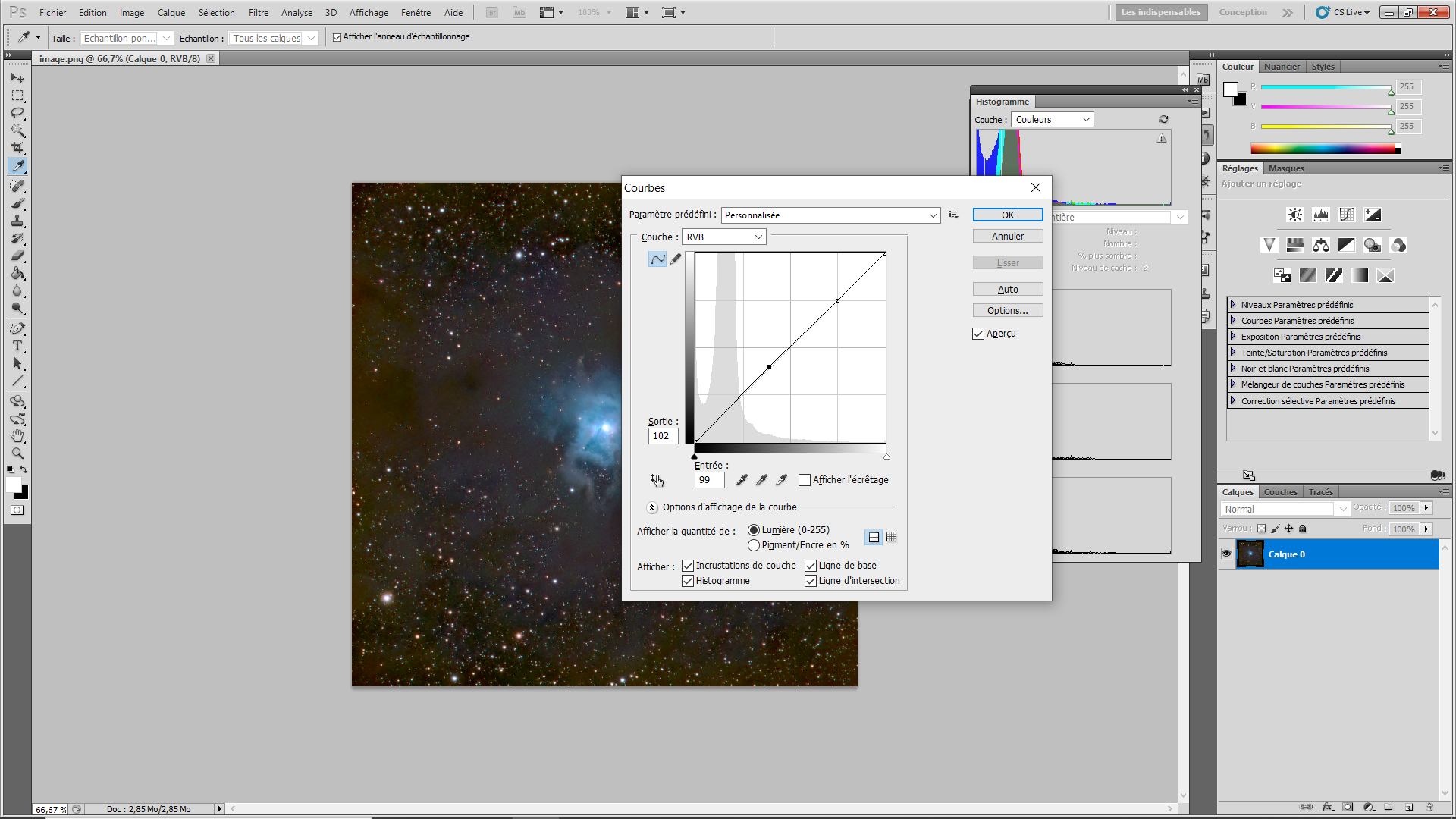Expand Niveaux Paramètres prédéfinis
1456x819 pixels.
(x=1233, y=304)
